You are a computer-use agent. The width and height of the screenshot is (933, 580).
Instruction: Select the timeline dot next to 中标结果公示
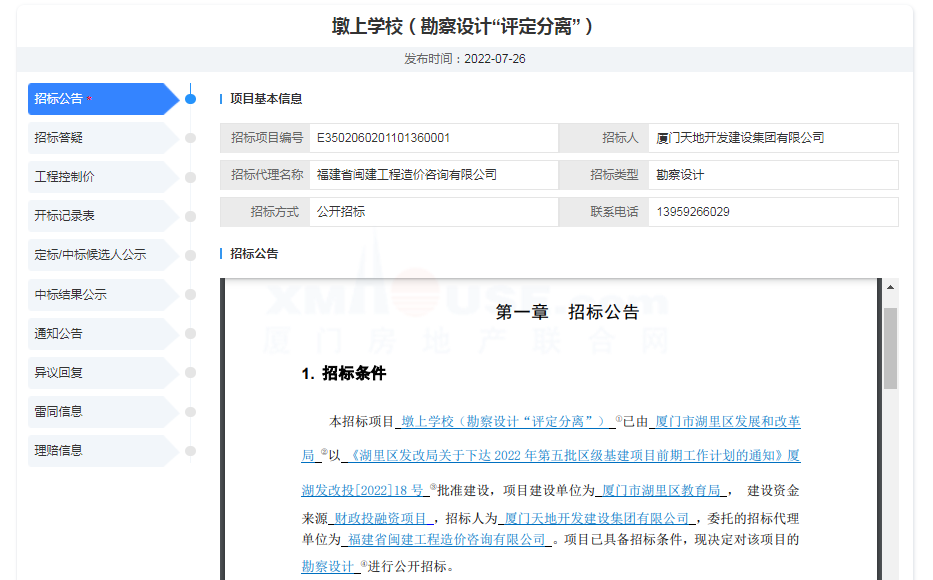pos(190,295)
